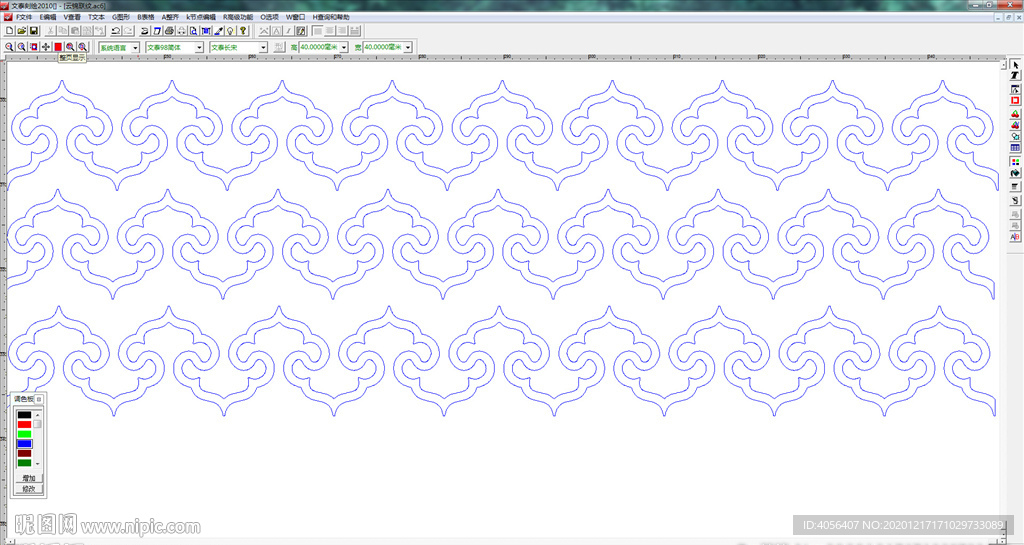The width and height of the screenshot is (1024, 545).
Task: Open the 文泰98简体 font dropdown
Action: click(x=199, y=47)
